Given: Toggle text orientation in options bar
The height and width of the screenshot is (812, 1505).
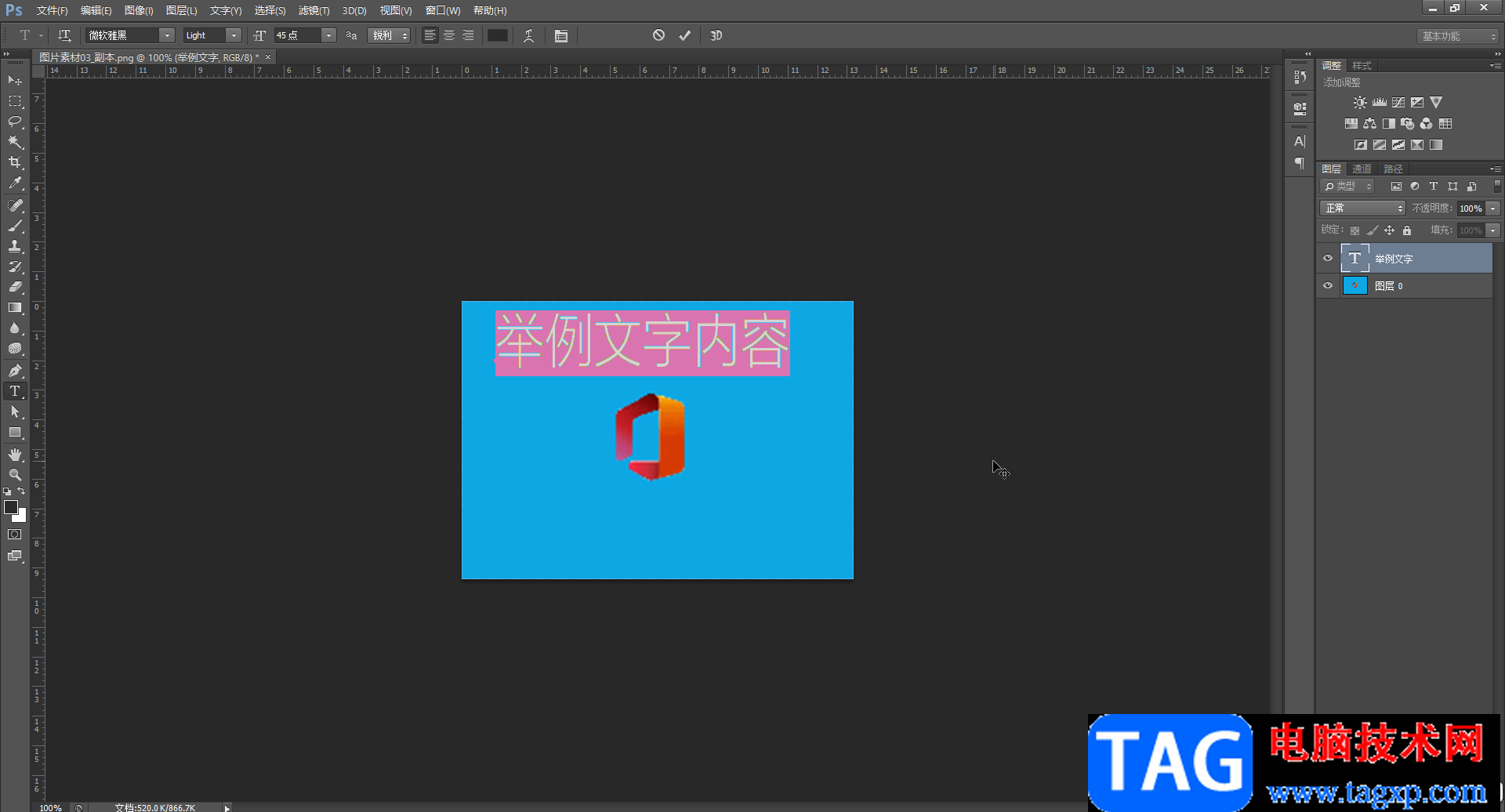Looking at the screenshot, I should tap(64, 35).
